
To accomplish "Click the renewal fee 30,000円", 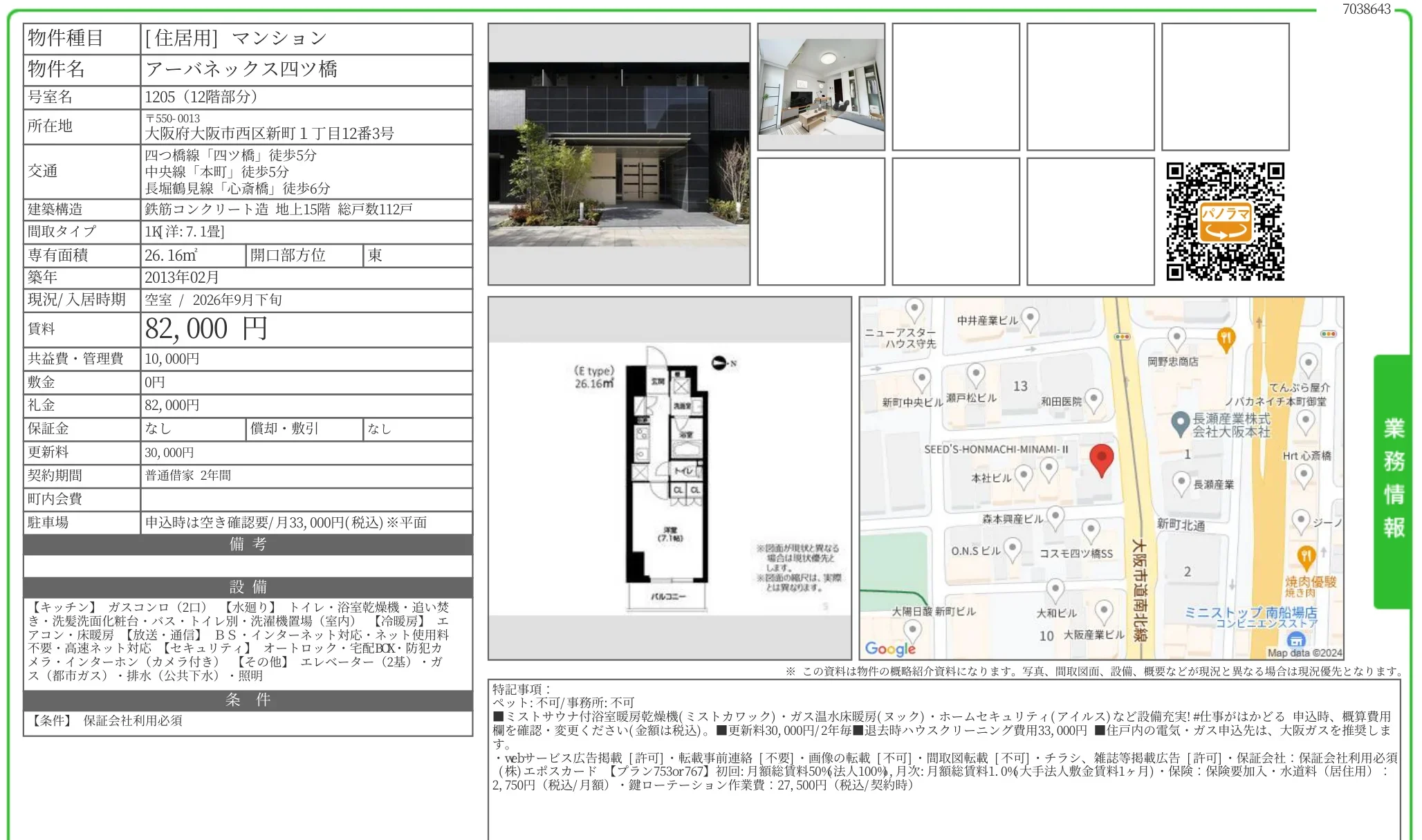I will tap(169, 453).
